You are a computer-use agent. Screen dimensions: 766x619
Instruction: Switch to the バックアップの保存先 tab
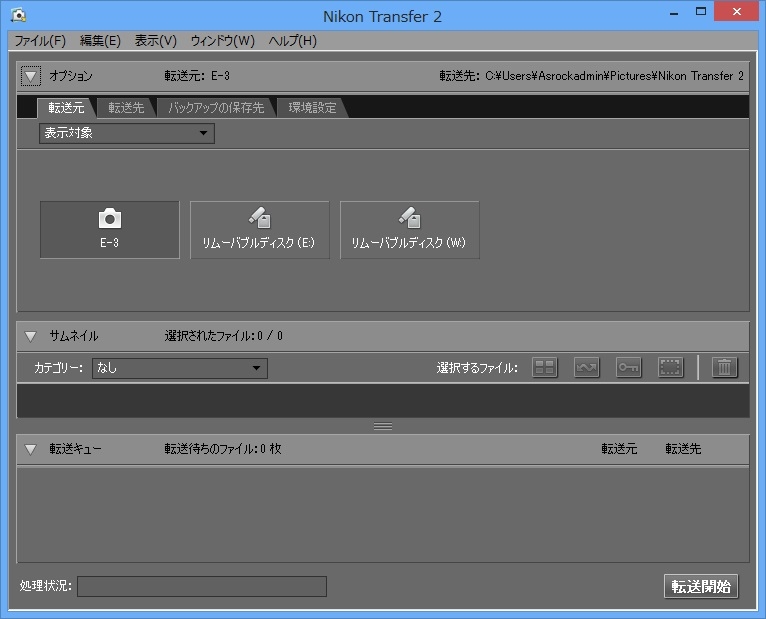(x=216, y=107)
